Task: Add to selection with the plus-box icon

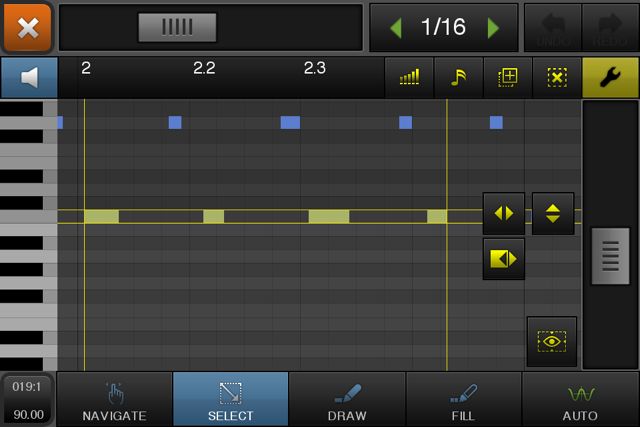Action: (x=508, y=78)
